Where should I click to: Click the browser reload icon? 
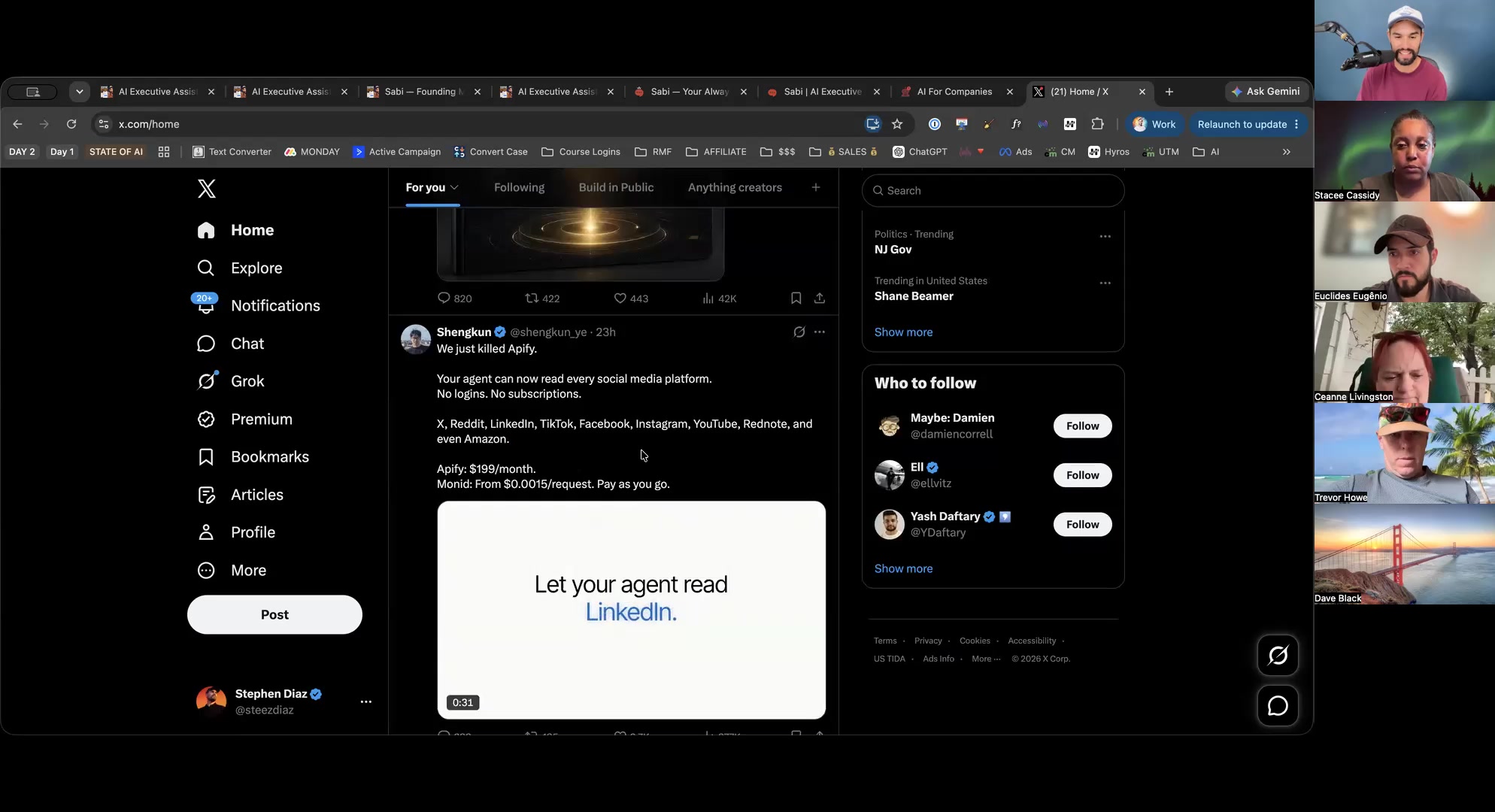(x=71, y=125)
